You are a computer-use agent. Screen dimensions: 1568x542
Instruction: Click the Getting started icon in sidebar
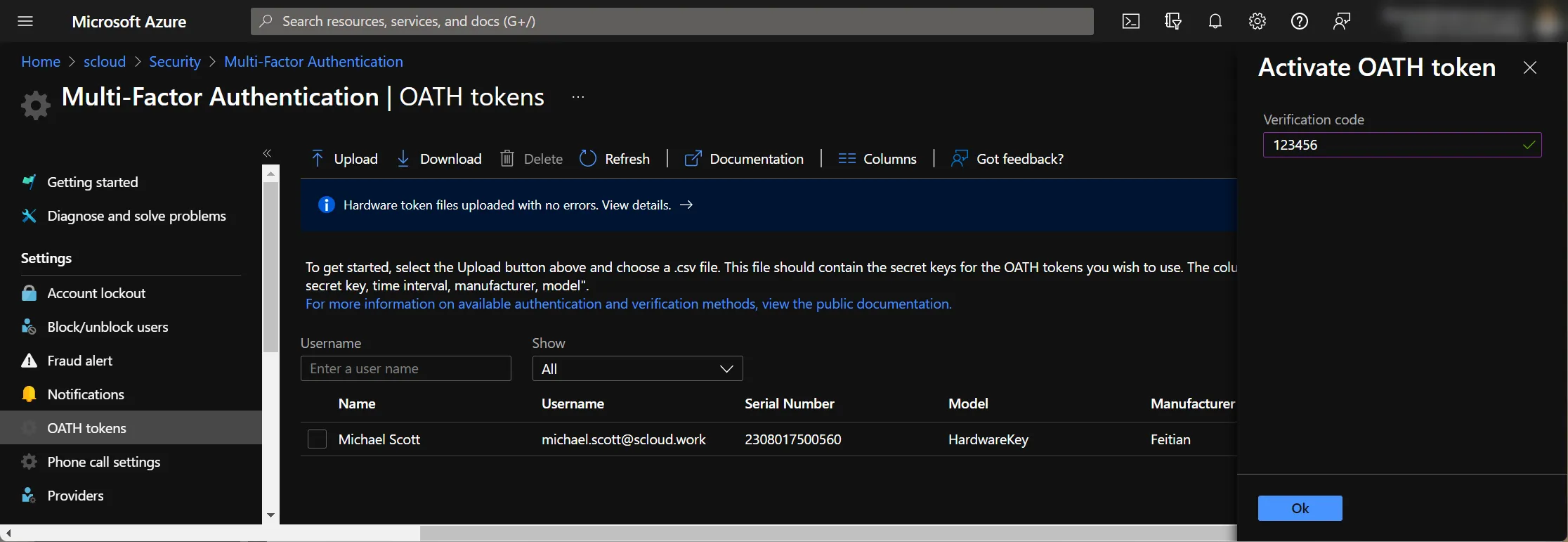point(29,182)
